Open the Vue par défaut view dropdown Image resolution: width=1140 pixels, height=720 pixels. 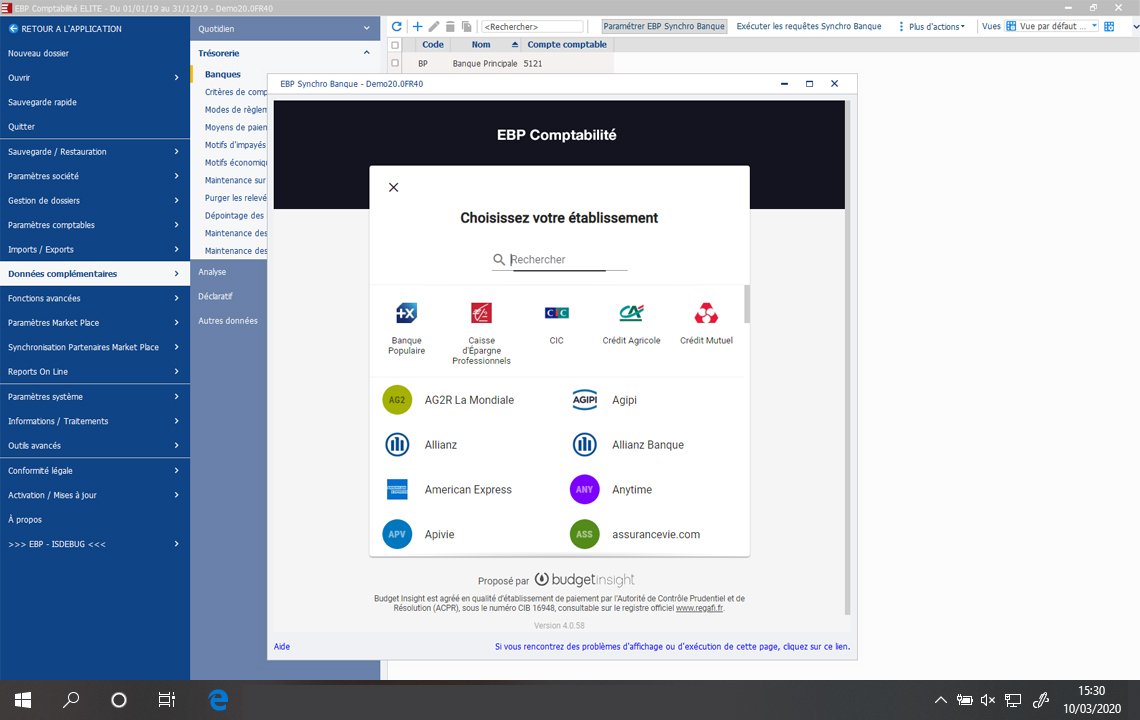[1057, 26]
